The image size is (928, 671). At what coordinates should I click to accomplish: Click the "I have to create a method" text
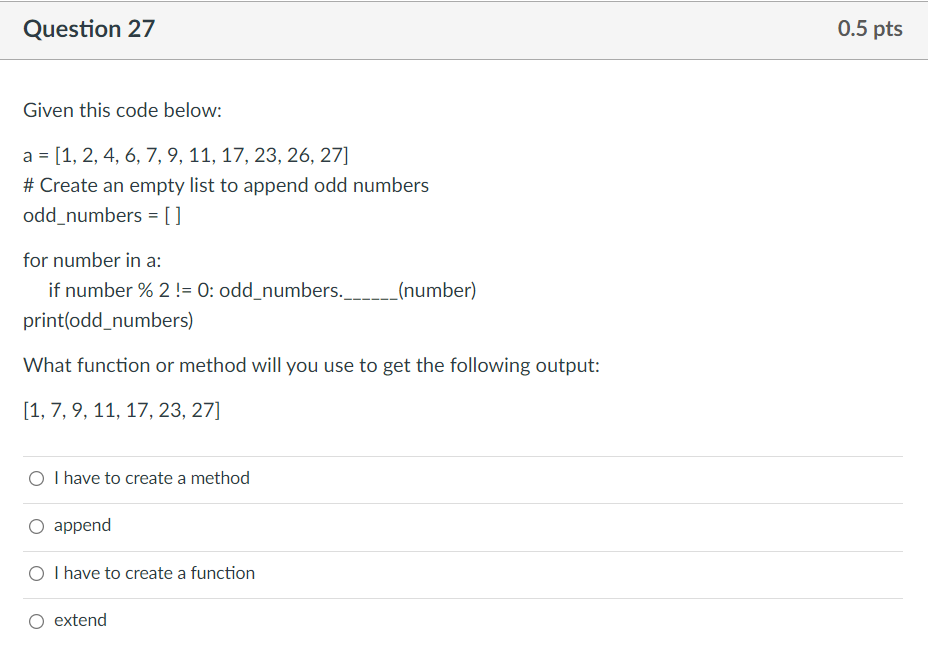[152, 478]
